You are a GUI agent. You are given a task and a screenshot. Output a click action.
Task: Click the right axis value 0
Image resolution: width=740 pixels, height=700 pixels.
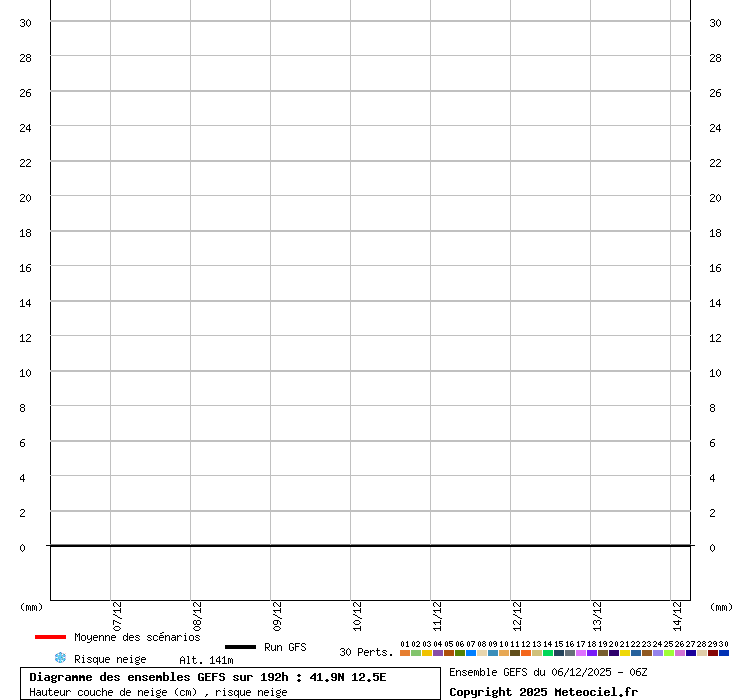tap(712, 548)
